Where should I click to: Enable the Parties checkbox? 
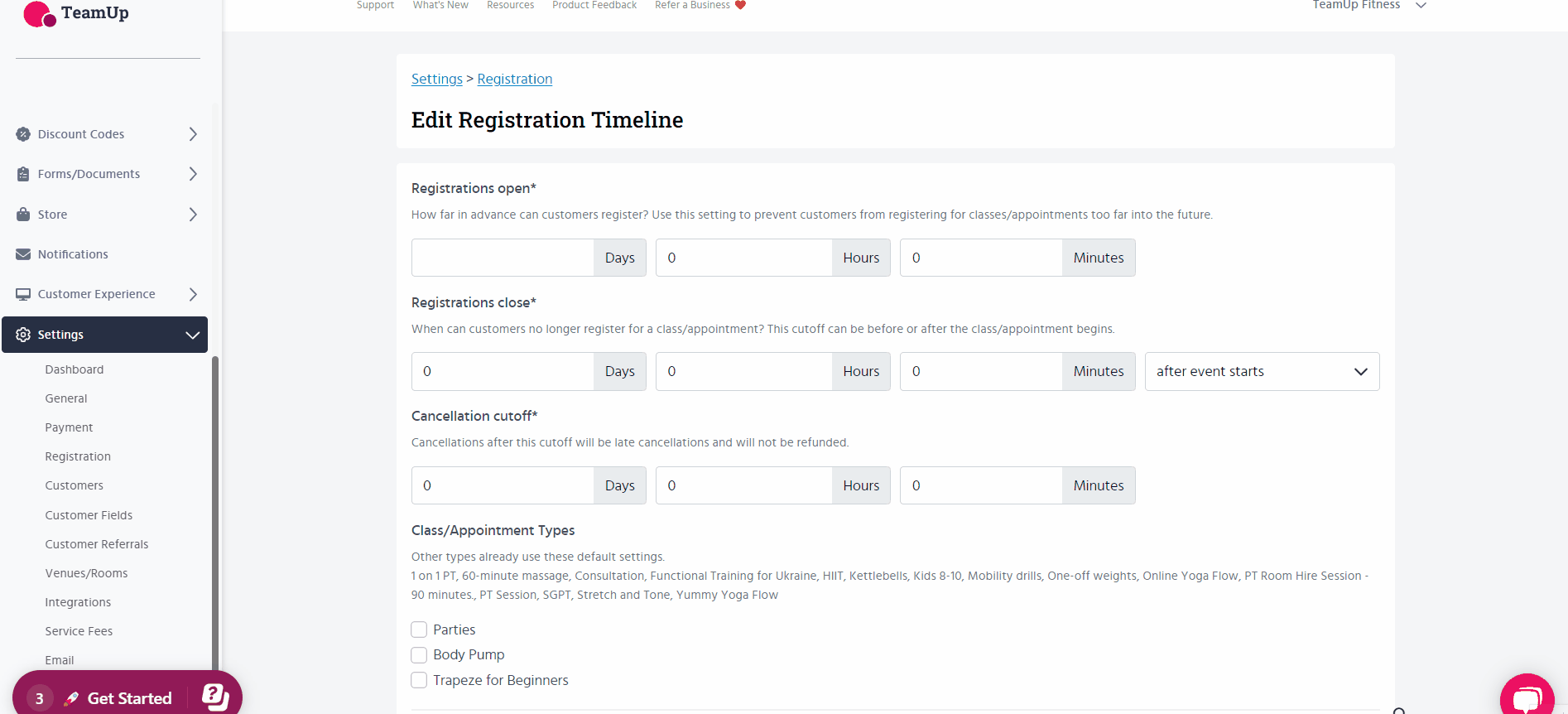coord(420,630)
